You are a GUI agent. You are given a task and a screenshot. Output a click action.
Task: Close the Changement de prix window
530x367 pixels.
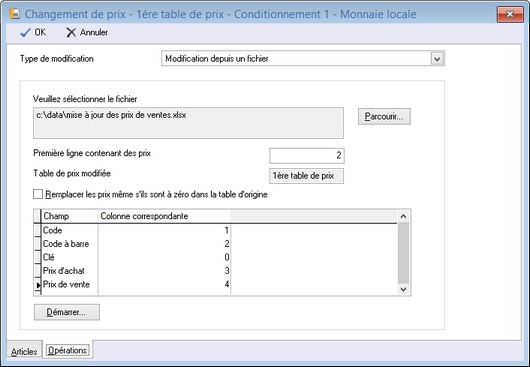pos(510,14)
